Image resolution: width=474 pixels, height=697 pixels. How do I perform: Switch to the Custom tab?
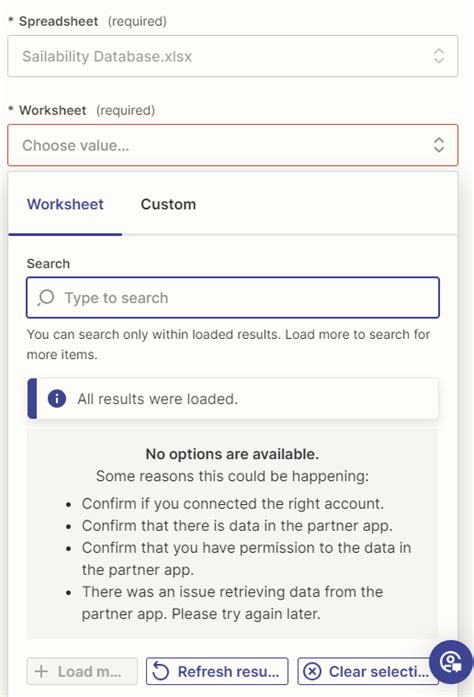tap(168, 204)
